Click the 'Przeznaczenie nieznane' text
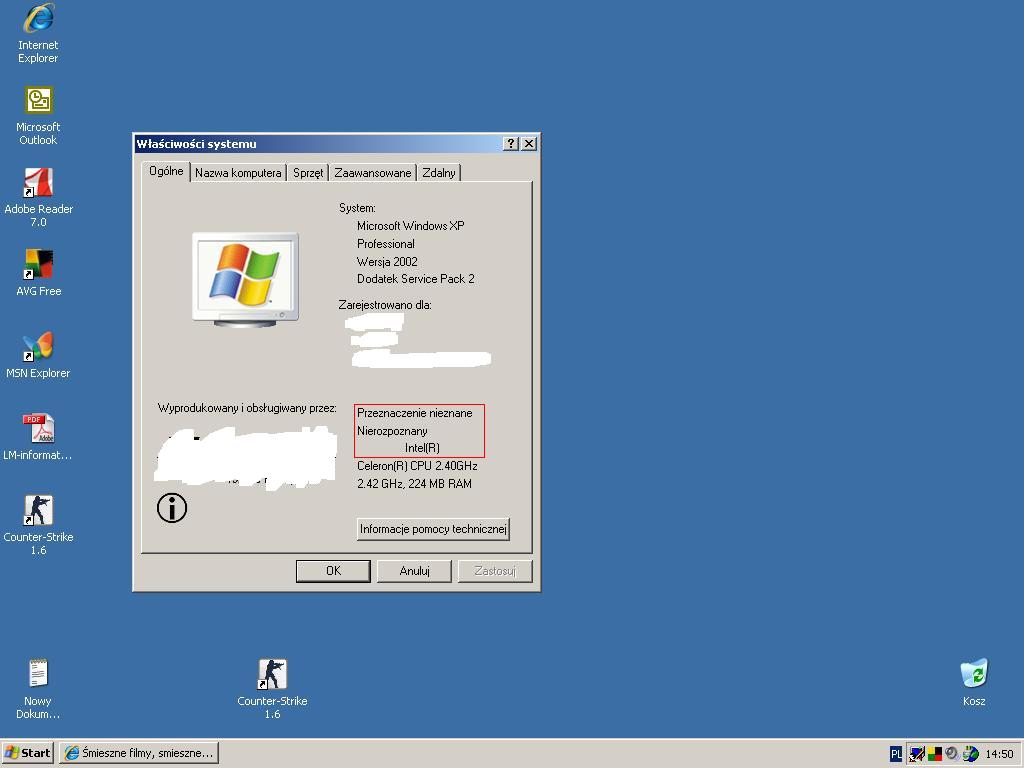The width and height of the screenshot is (1024, 768). click(414, 413)
